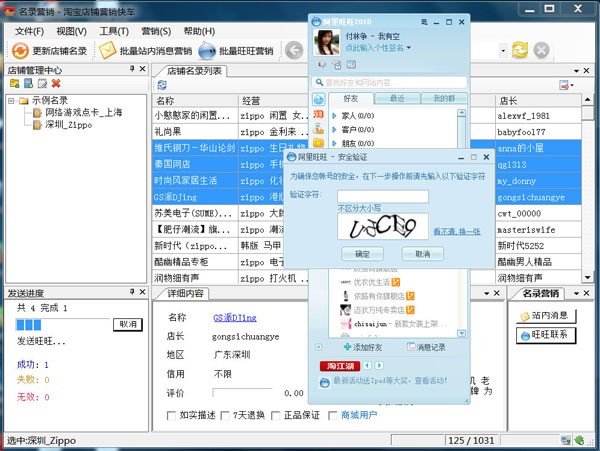The image size is (600, 451).
Task: Click the export icon at list top right
Action: pos(564,85)
